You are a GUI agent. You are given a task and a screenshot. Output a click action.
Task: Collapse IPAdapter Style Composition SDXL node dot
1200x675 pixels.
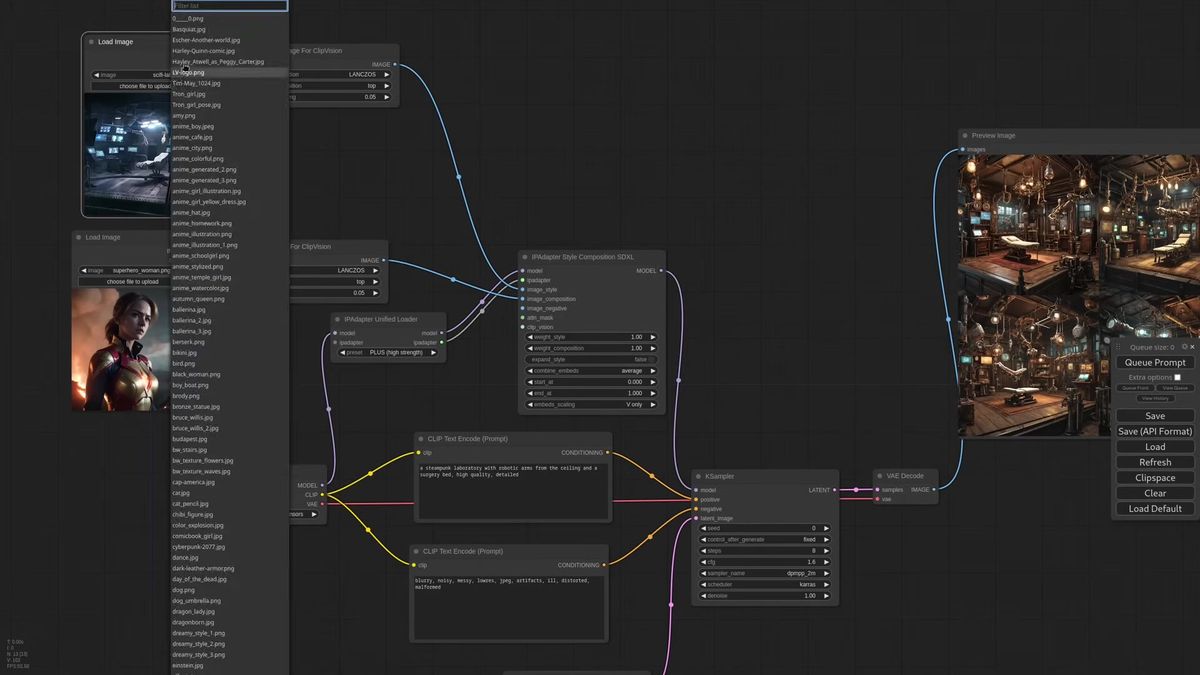[x=526, y=257]
